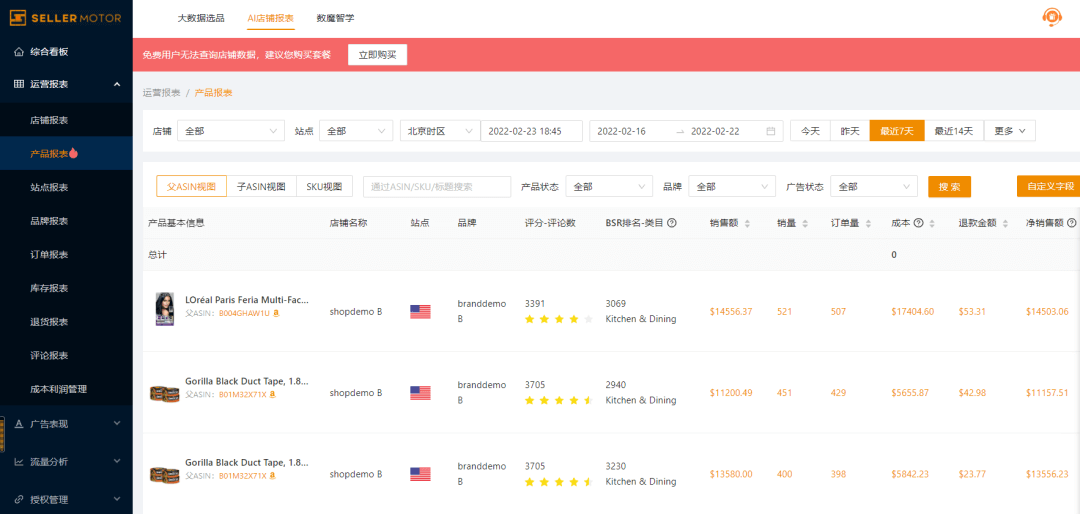The image size is (1080, 514).
Task: Click the calendar icon in date range
Action: 770,131
